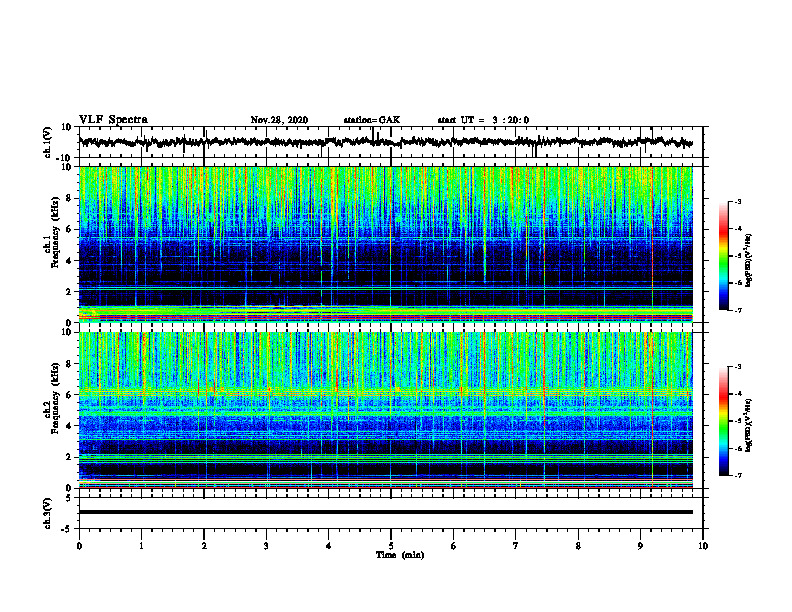Click the 'Time (min)' axis label
This screenshot has height=612, width=792.
click(400, 555)
